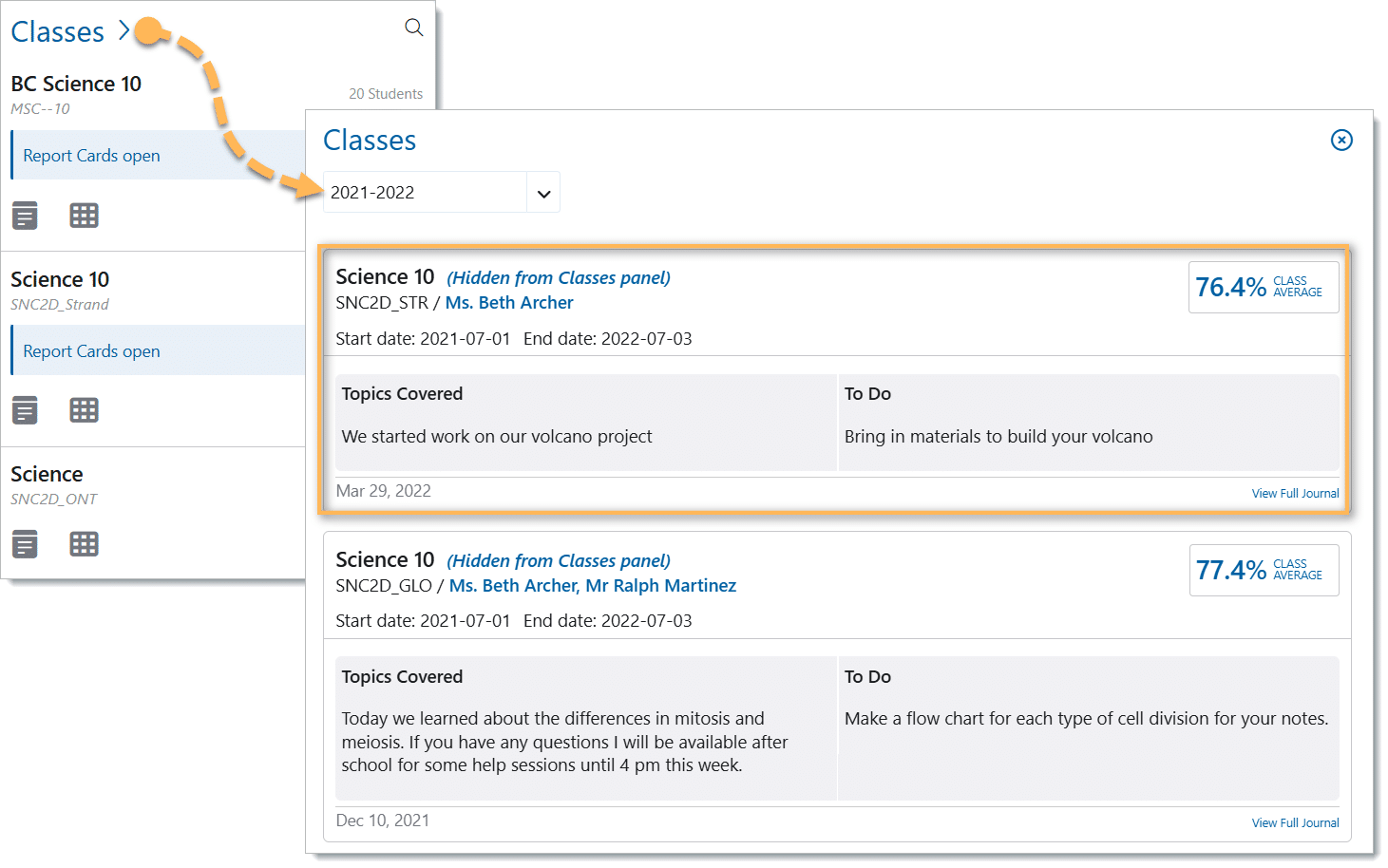
Task: Open the 2021-2022 school year dropdown
Action: (425, 193)
